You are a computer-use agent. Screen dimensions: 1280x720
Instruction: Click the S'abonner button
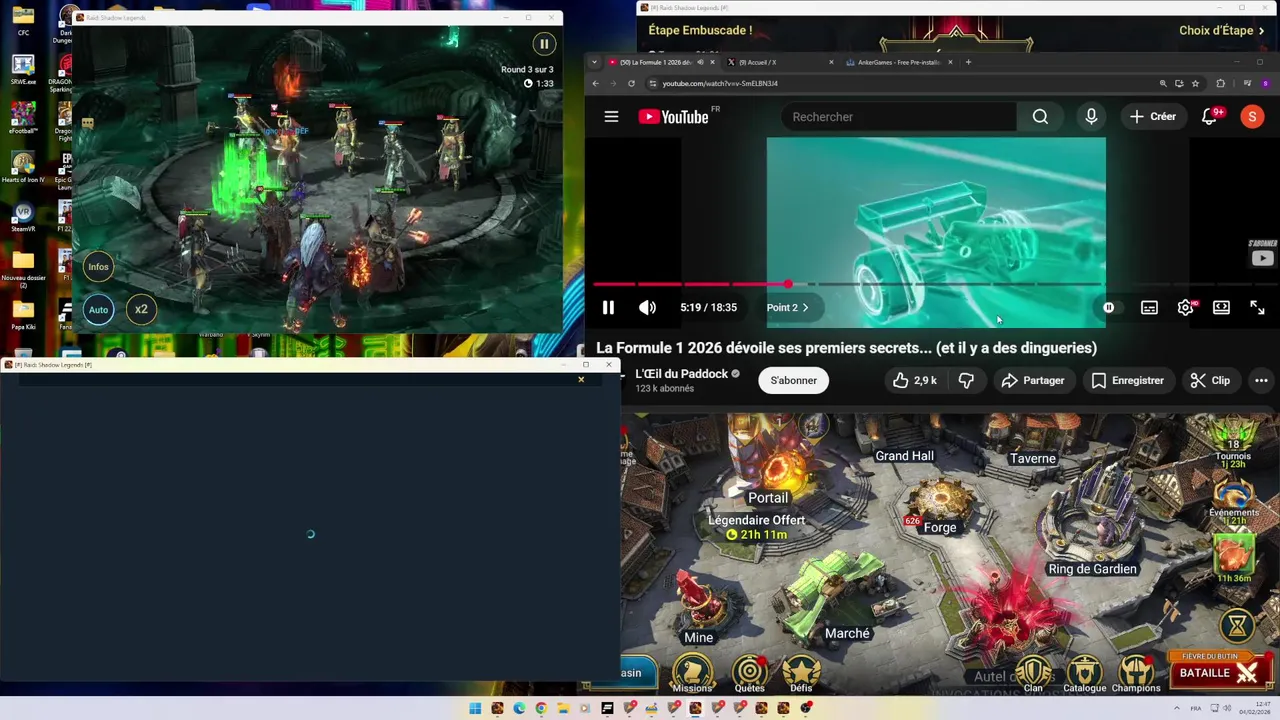794,381
